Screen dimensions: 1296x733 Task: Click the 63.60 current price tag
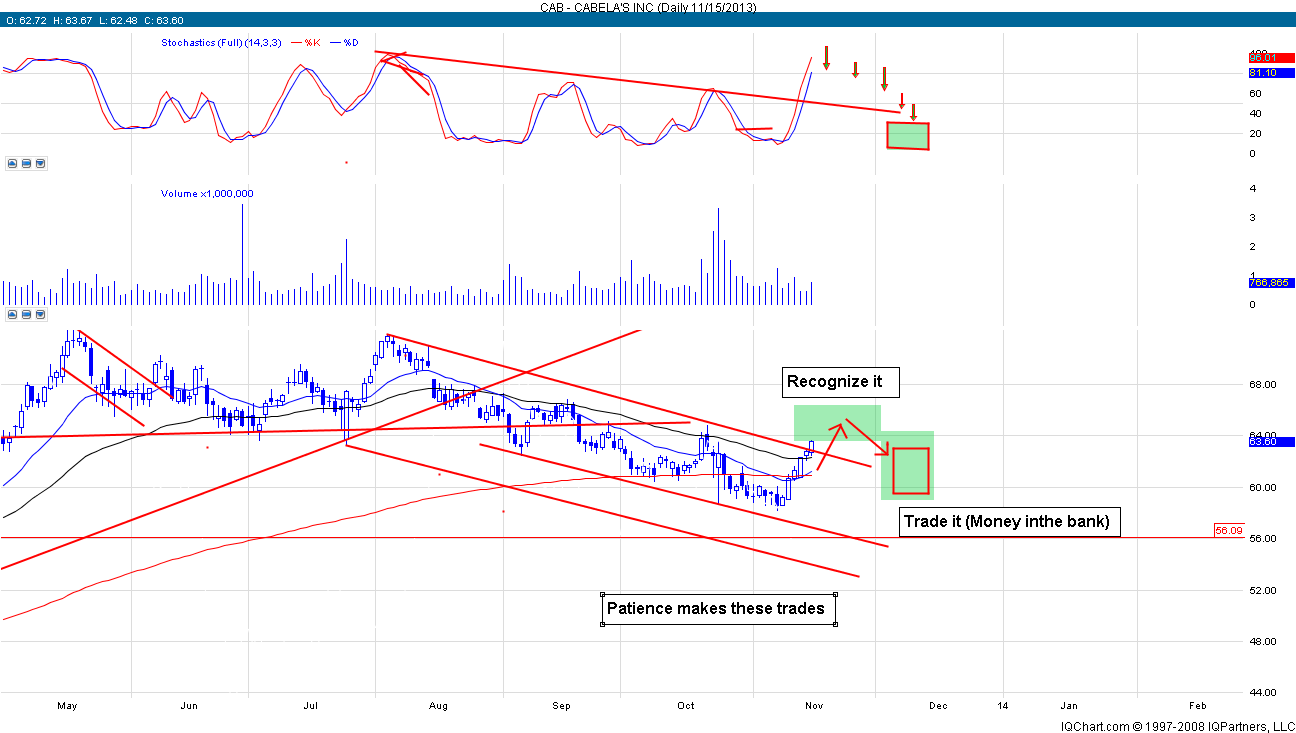coord(1270,441)
